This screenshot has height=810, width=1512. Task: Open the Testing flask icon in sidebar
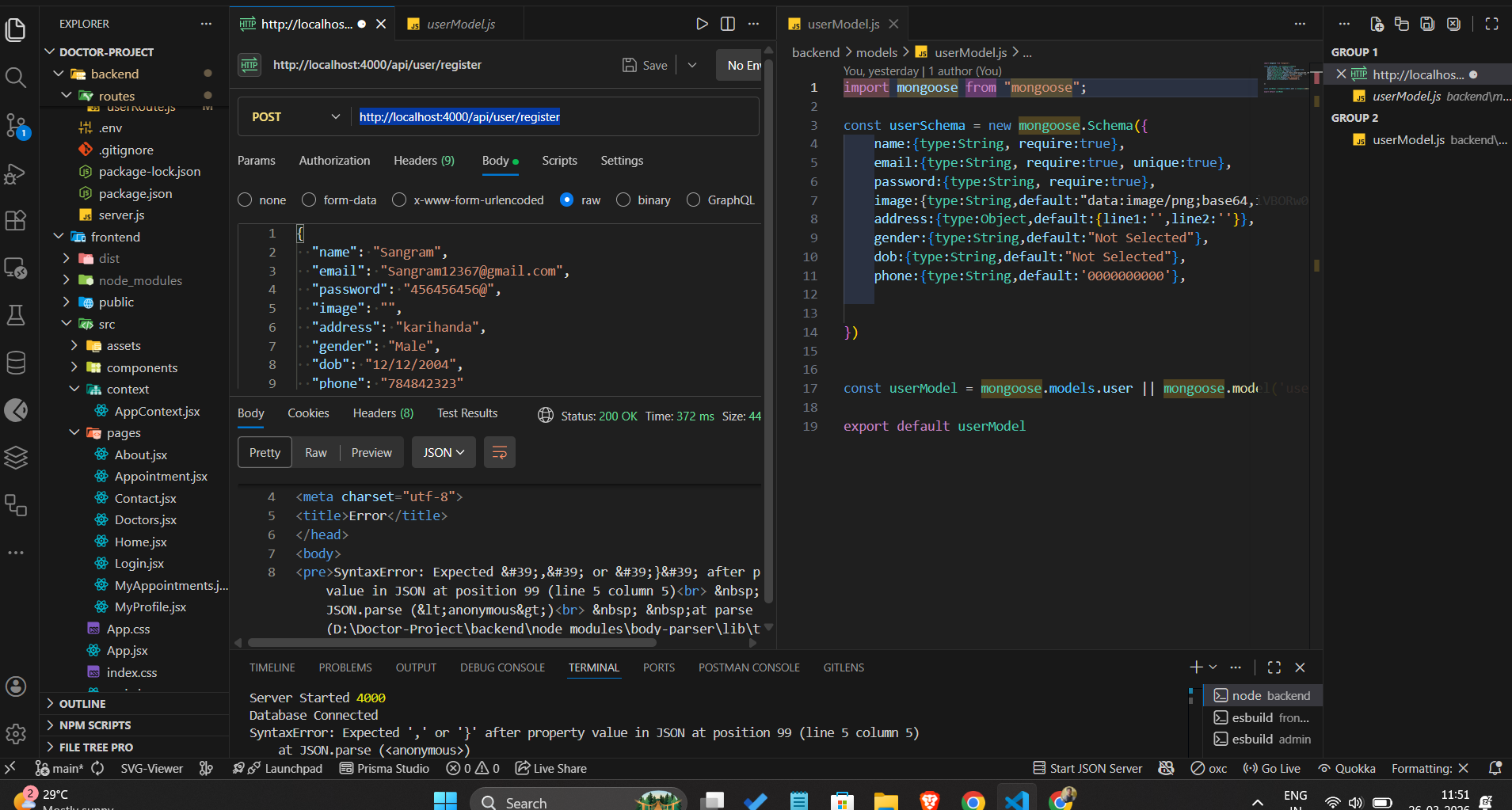pyautogui.click(x=16, y=314)
